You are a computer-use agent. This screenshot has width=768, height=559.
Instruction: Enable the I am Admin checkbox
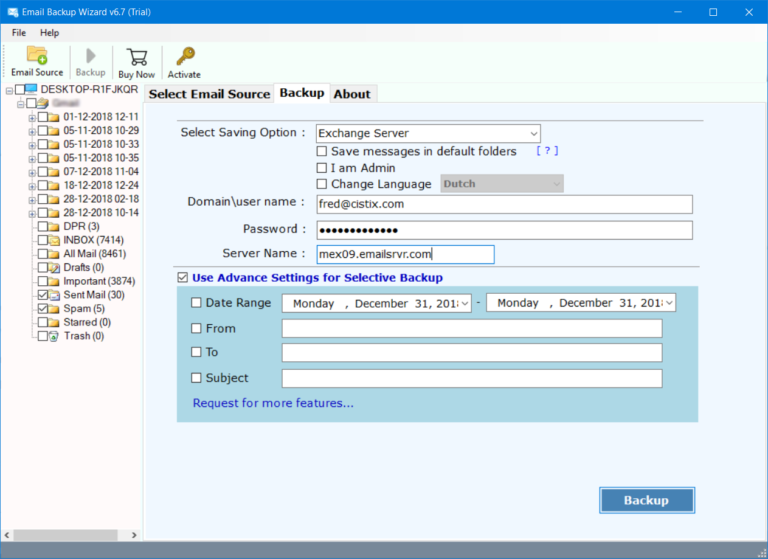click(x=322, y=168)
